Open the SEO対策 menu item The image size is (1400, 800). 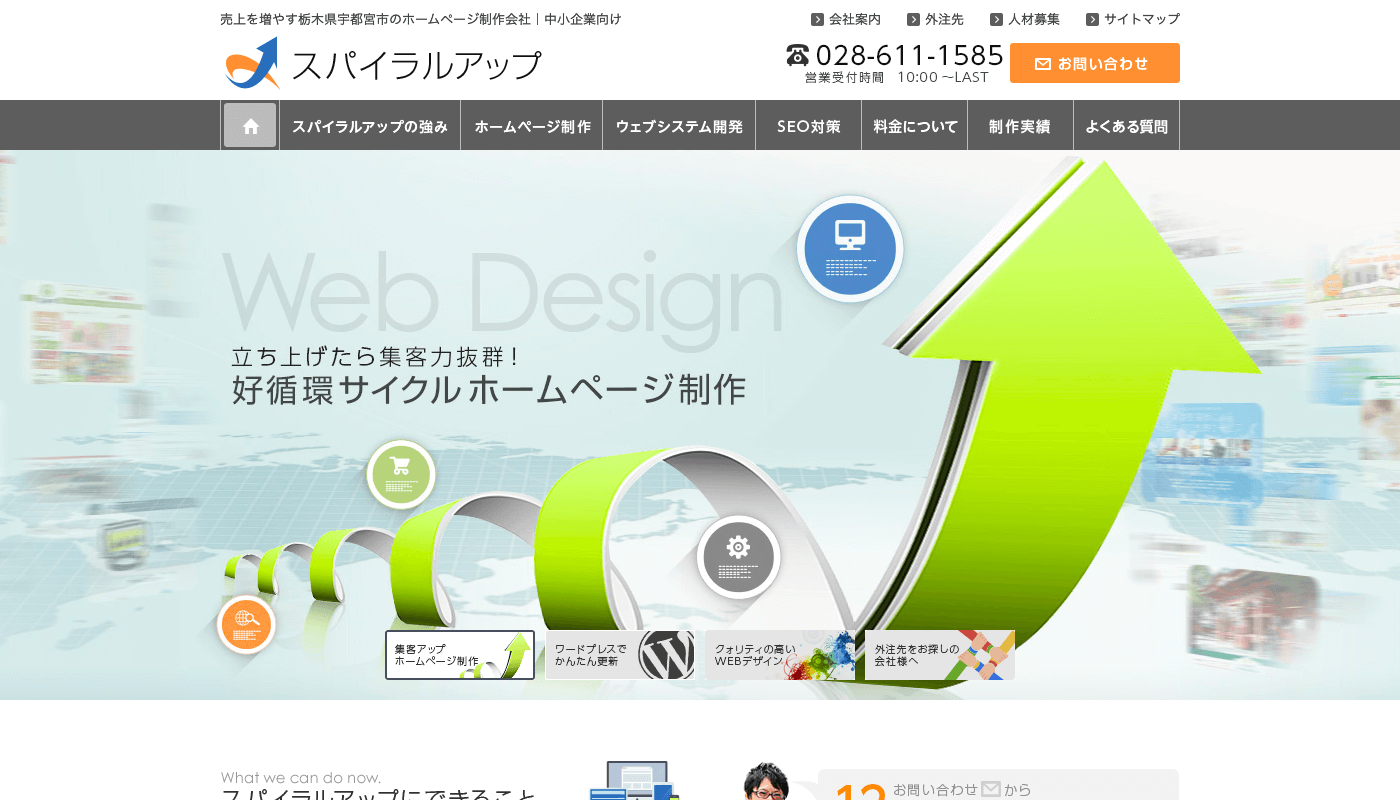(809, 126)
